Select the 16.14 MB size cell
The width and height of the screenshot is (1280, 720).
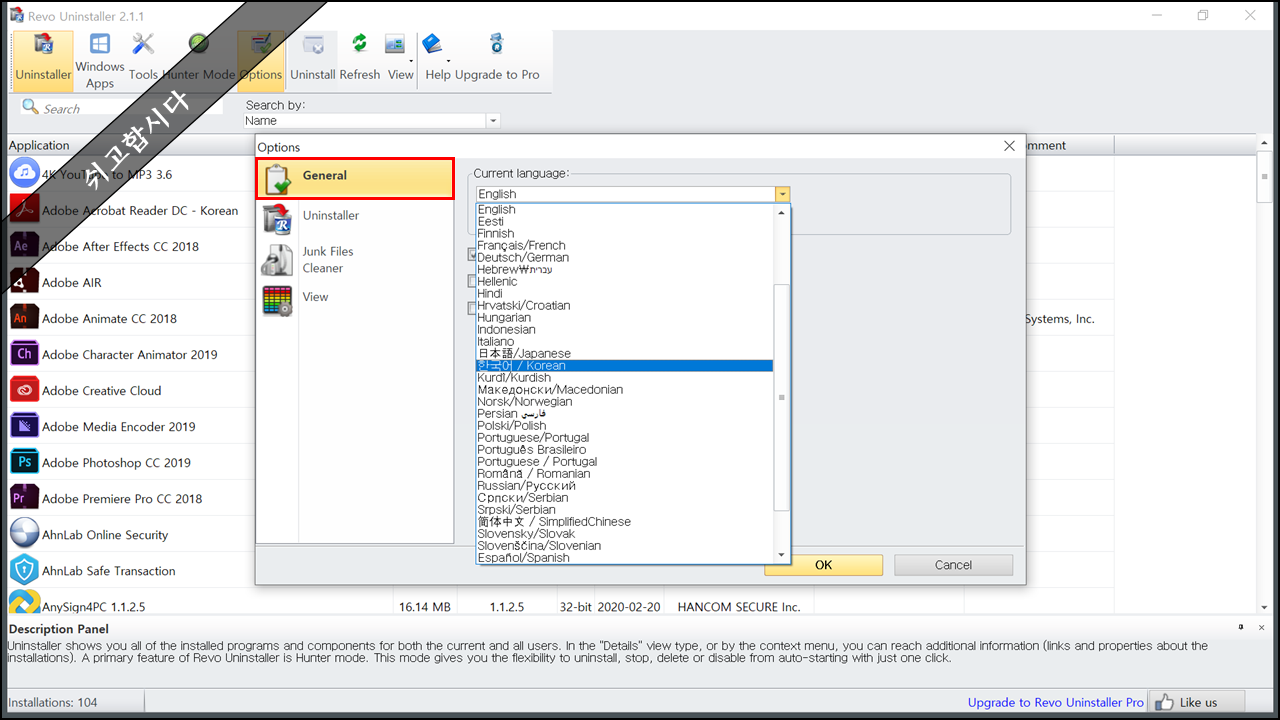[x=424, y=607]
